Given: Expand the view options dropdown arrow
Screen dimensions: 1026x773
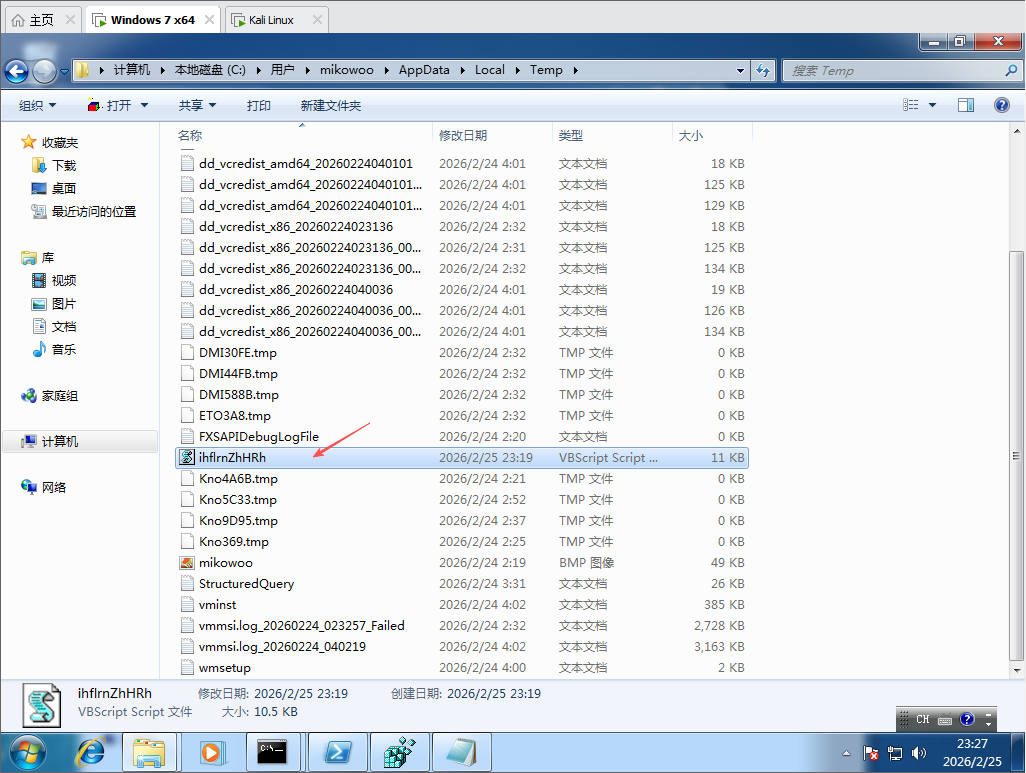Looking at the screenshot, I should [x=932, y=105].
